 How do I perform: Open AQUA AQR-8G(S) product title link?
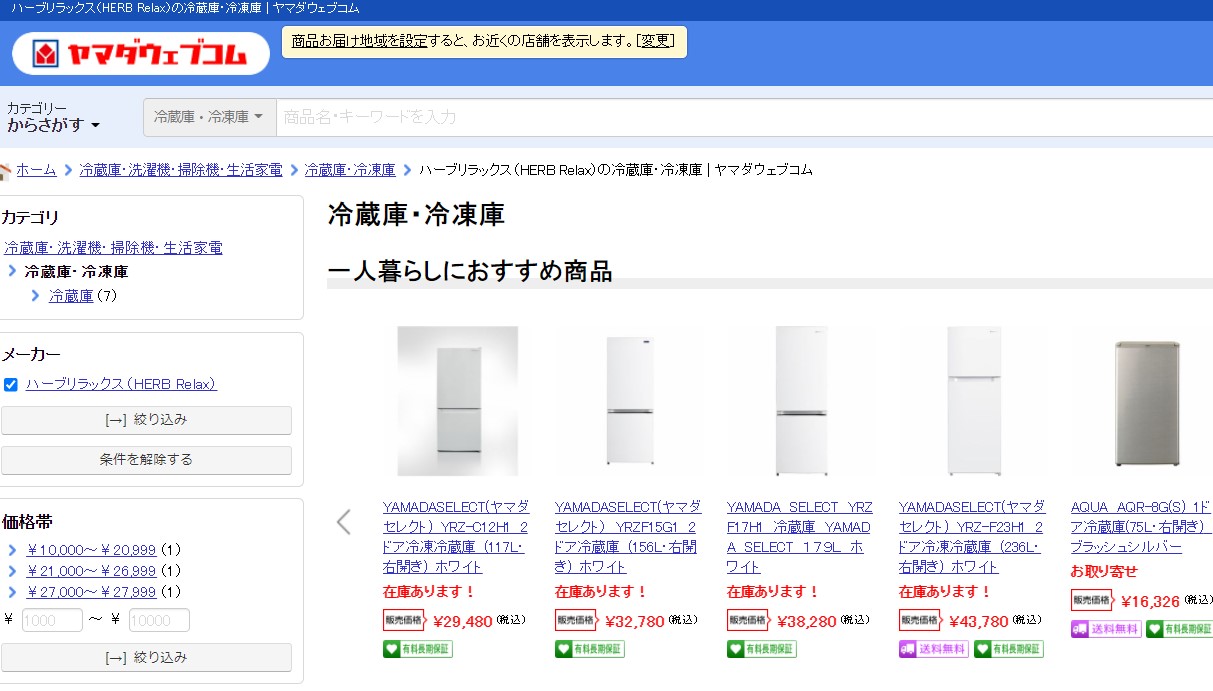point(1141,527)
